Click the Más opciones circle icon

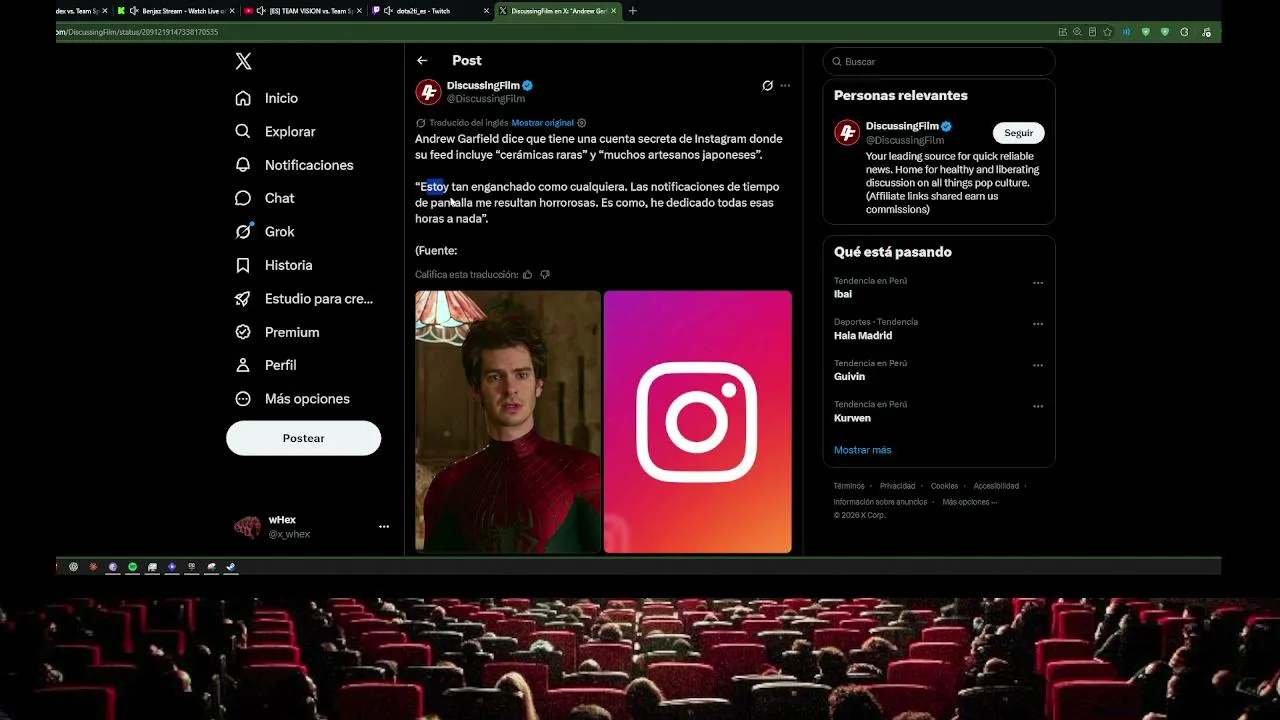pyautogui.click(x=243, y=399)
